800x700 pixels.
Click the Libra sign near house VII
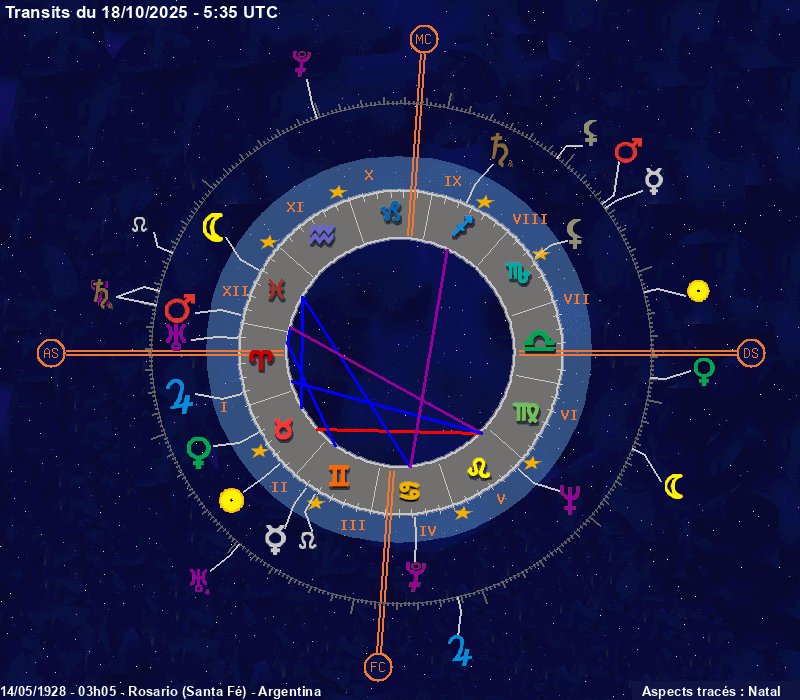tap(540, 342)
